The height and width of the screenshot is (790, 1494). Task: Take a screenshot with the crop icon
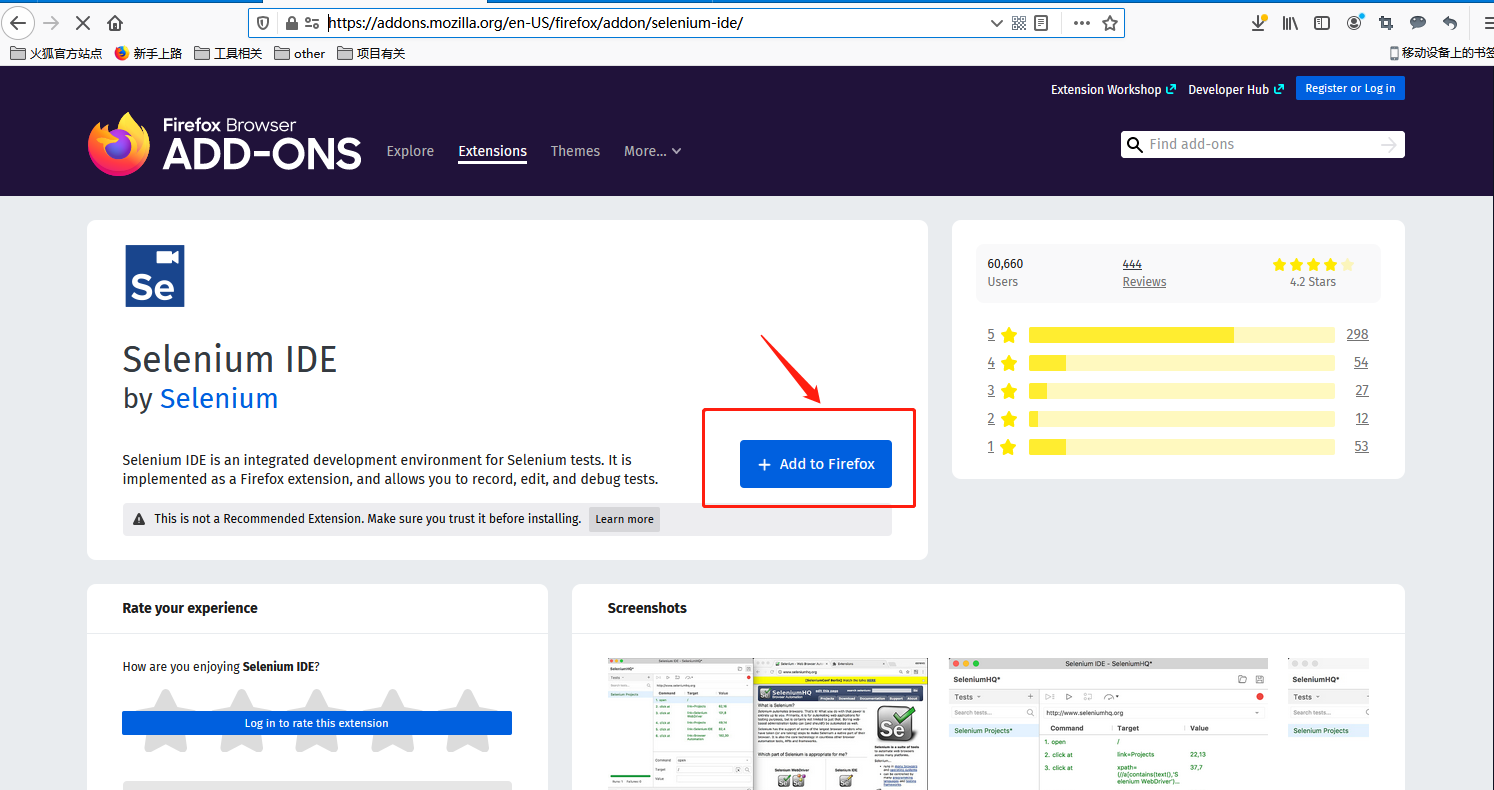coord(1386,22)
